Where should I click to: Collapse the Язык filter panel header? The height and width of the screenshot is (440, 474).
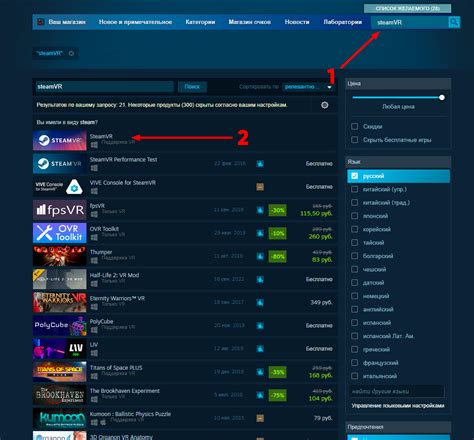(398, 162)
